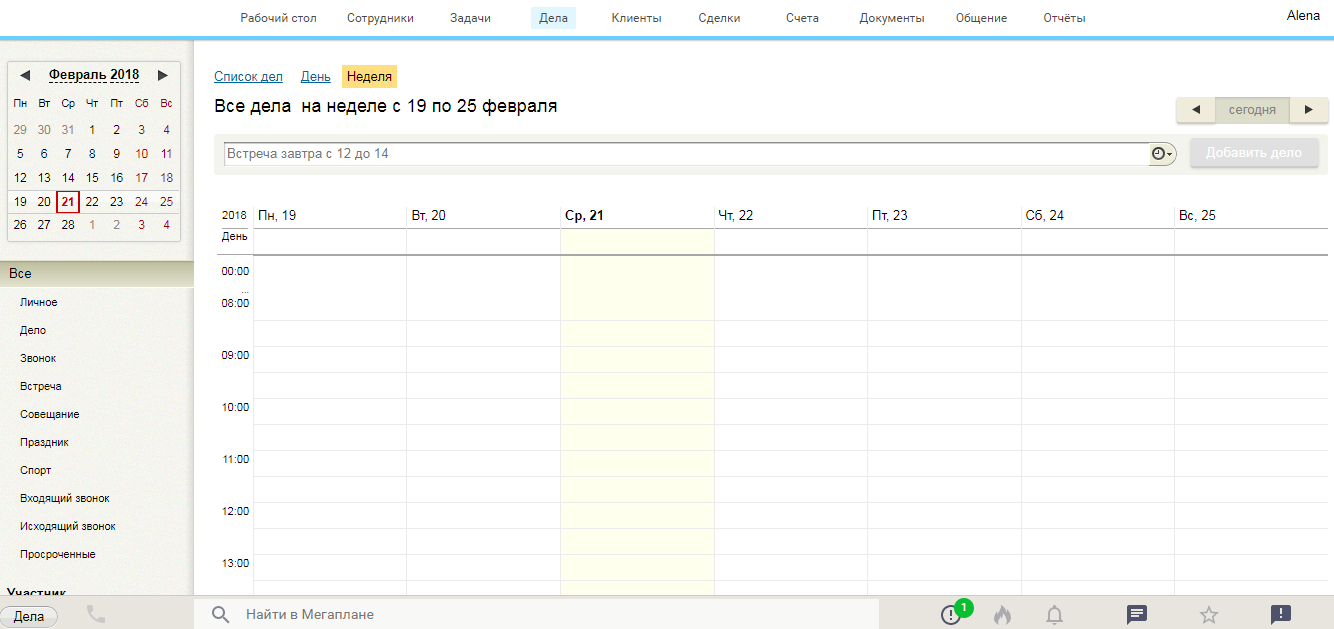Filter by 'Входящий звонок' category

click(x=65, y=498)
